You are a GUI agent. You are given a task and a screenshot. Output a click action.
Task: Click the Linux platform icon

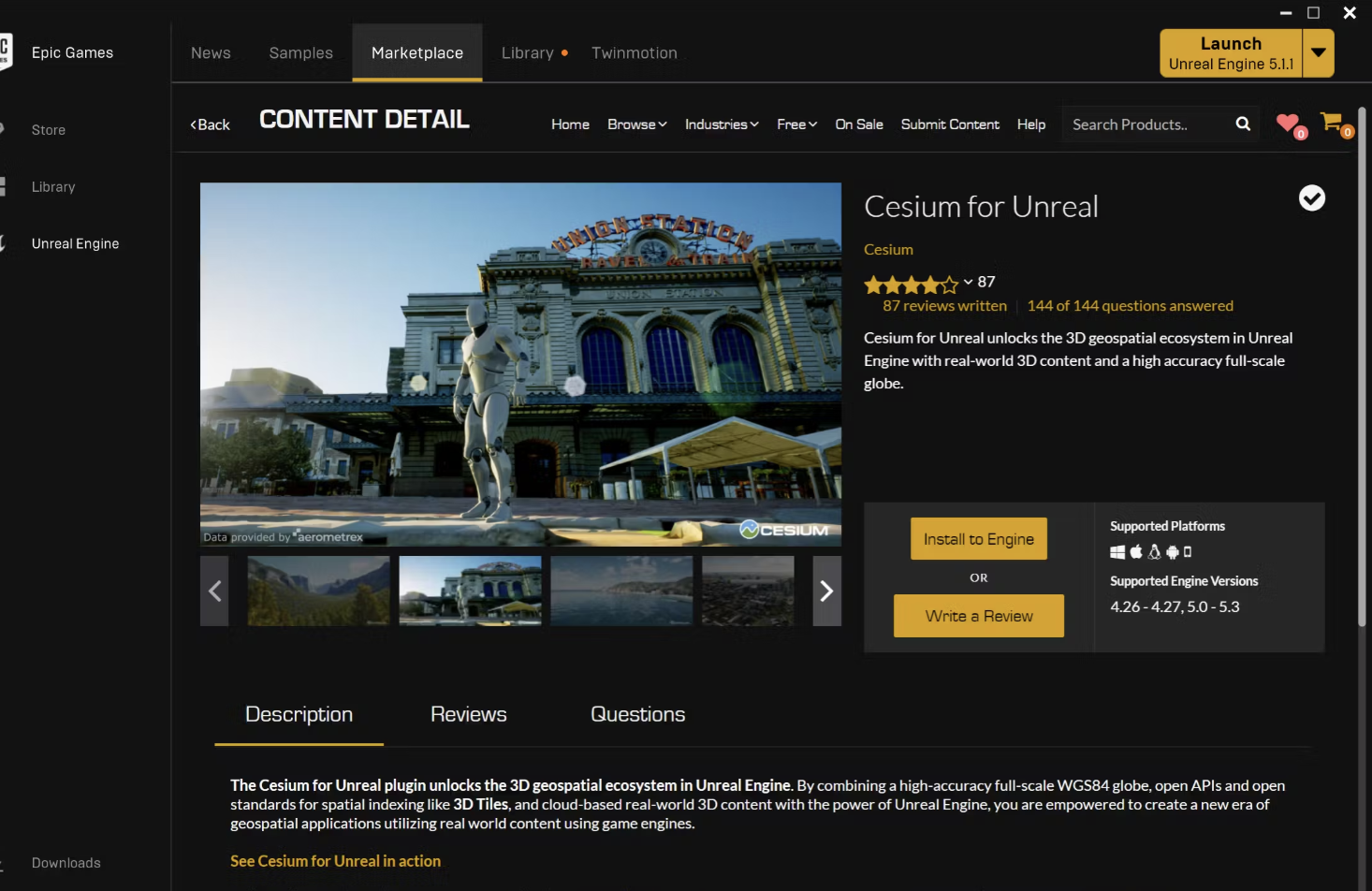1154,551
